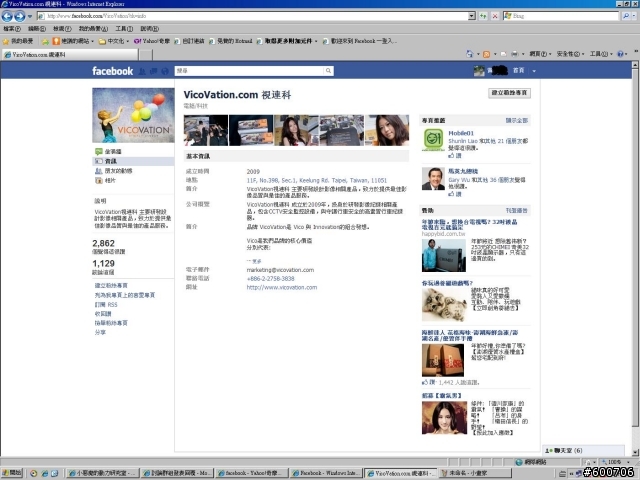Open last photo thumbnail of woman's face
Image resolution: width=640 pixels, height=480 pixels.
(387, 130)
